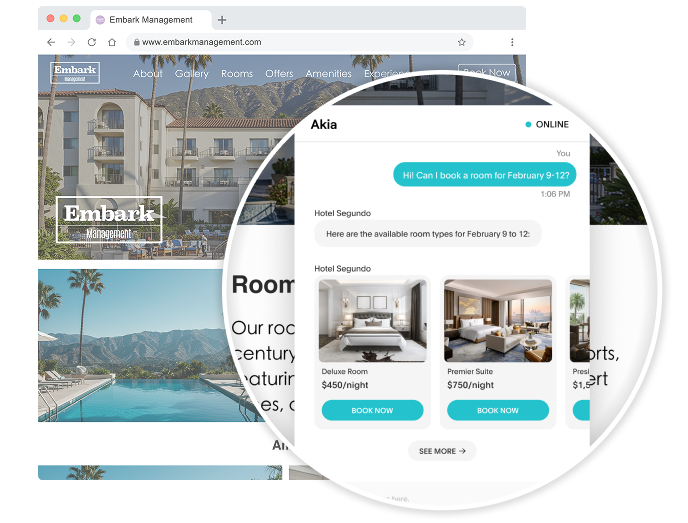Open a new tab with plus icon

tap(222, 20)
